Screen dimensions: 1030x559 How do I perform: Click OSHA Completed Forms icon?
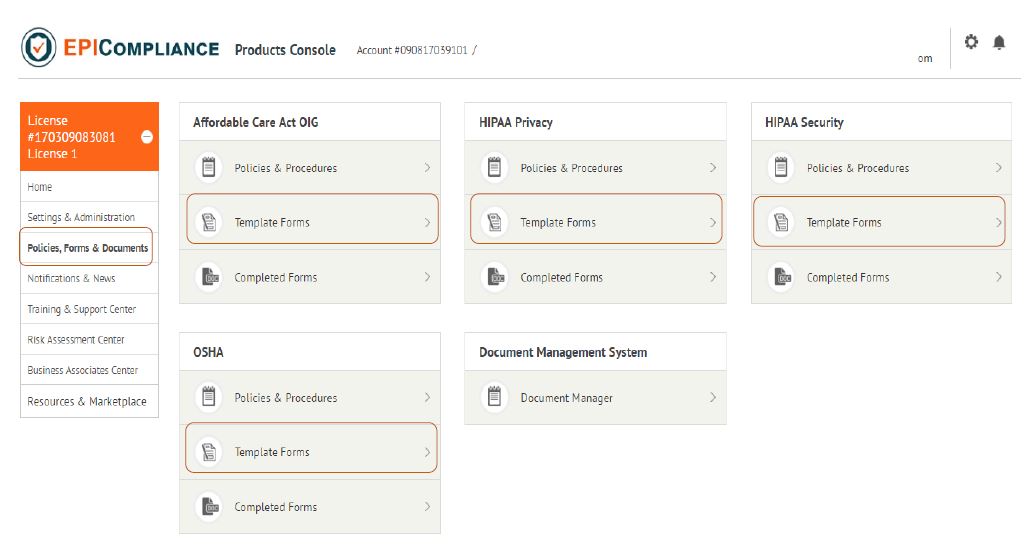209,507
